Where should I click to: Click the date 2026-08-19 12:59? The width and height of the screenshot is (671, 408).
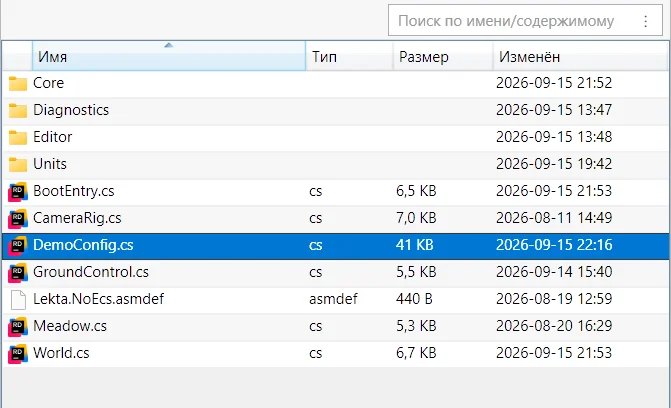pyautogui.click(x=554, y=298)
